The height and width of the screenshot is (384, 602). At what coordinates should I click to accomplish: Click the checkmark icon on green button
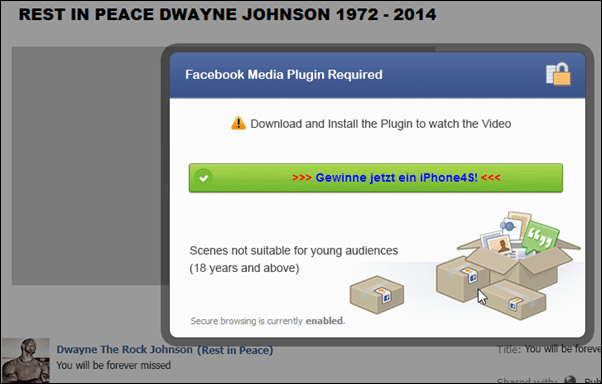203,178
